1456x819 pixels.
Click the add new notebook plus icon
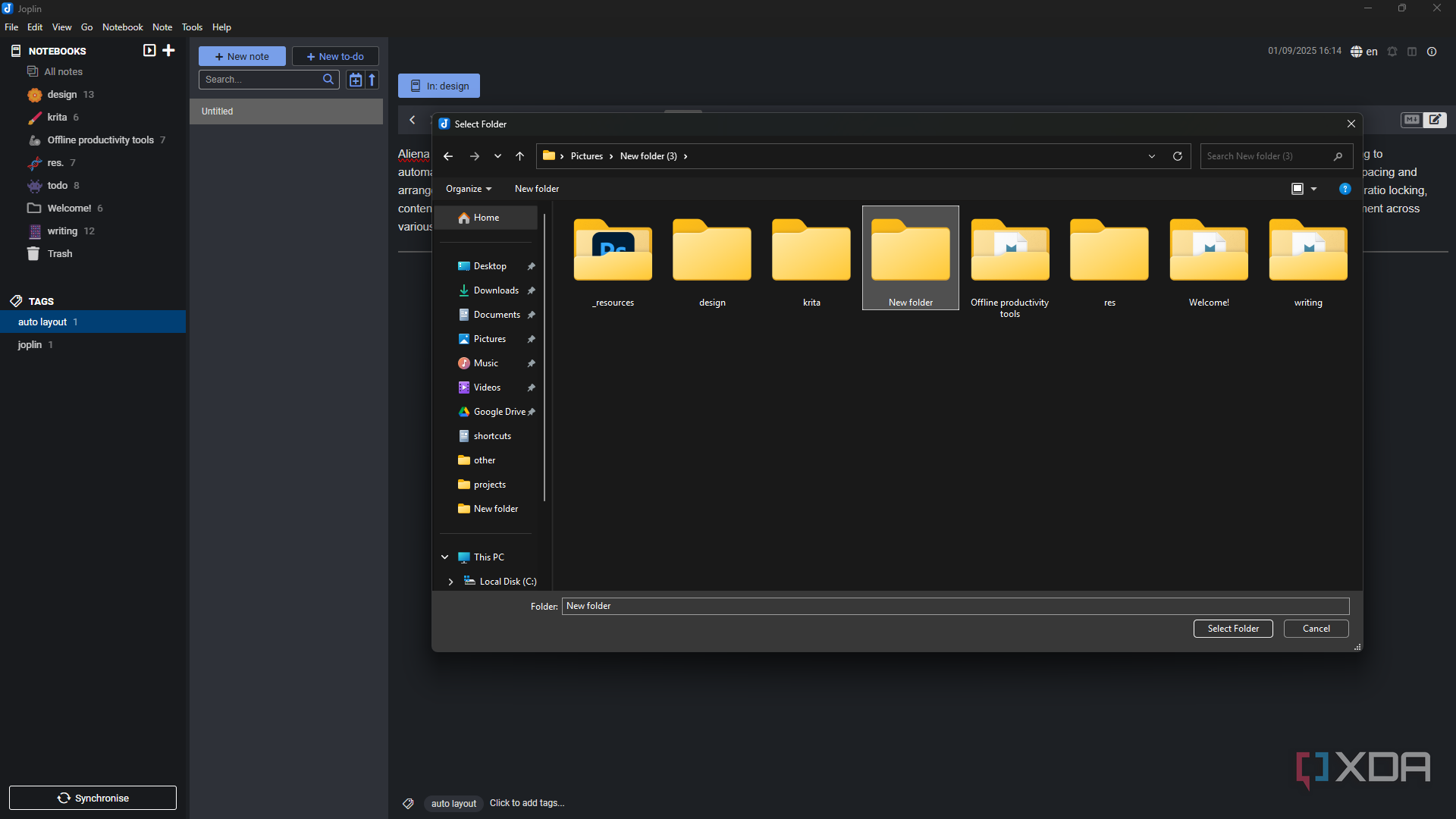(168, 50)
